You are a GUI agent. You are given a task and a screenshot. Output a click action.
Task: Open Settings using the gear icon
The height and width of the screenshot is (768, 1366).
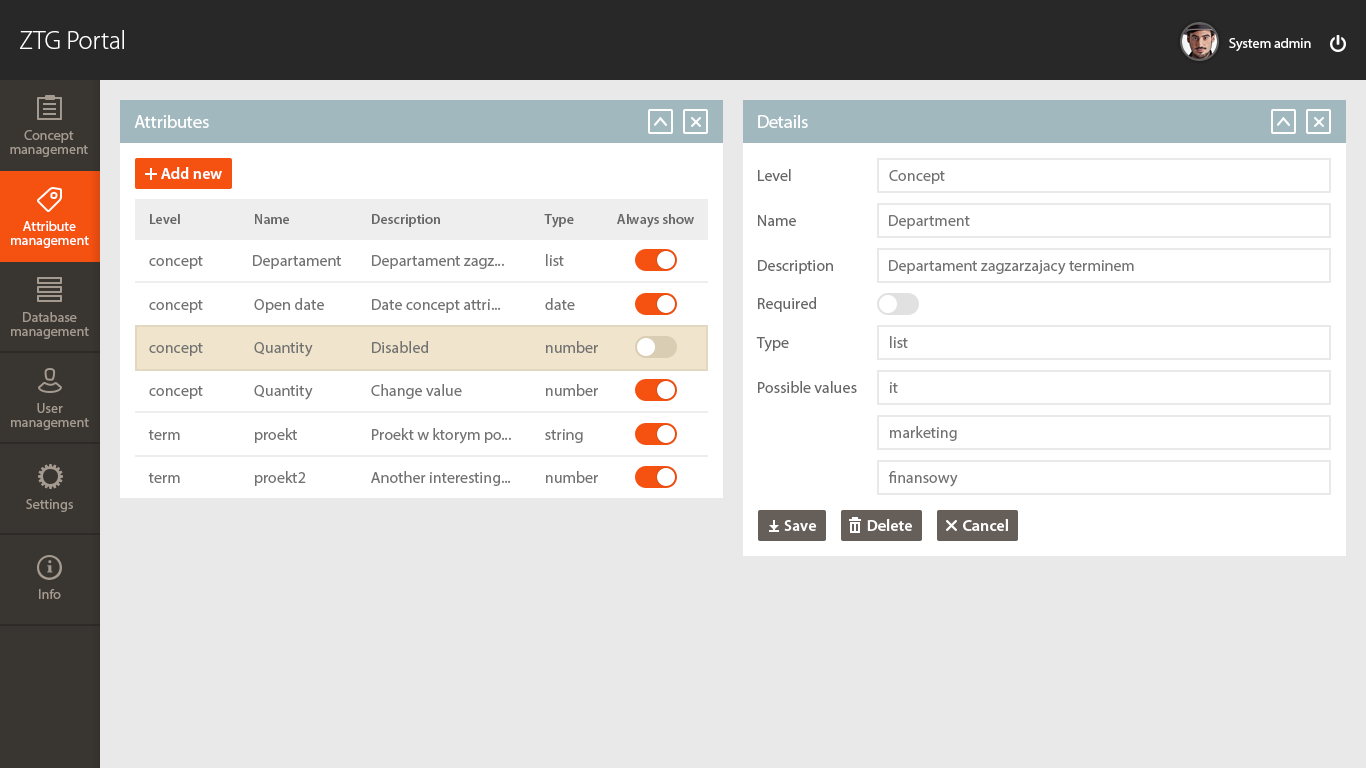coord(49,488)
